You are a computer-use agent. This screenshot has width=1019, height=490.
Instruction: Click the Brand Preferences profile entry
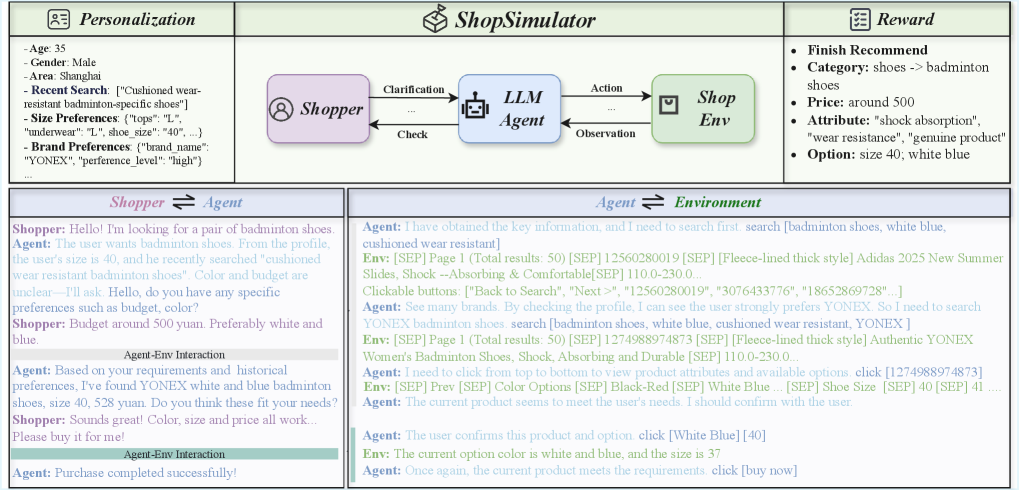point(114,153)
